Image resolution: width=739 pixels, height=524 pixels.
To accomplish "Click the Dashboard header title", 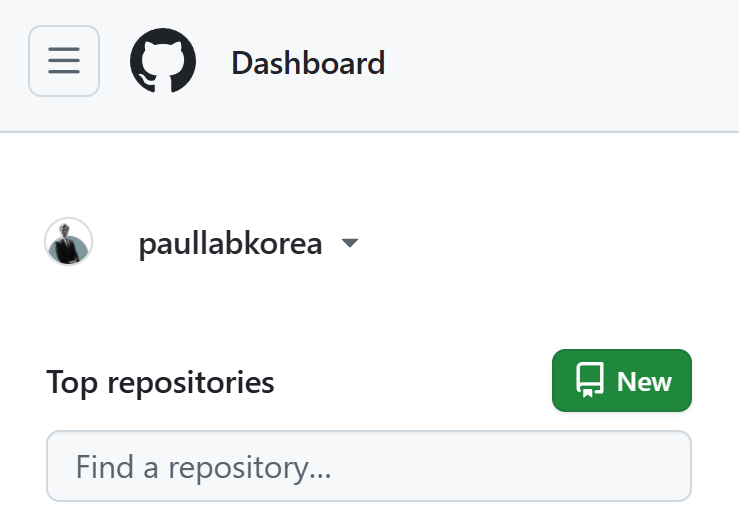I will 308,63.
